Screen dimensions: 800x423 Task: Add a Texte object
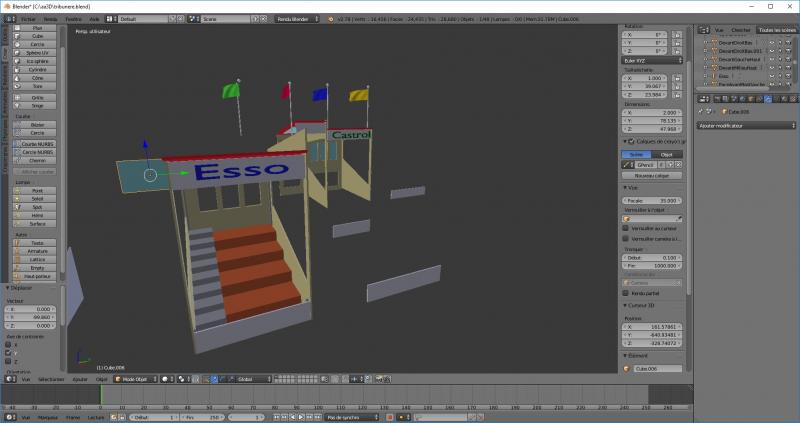click(x=37, y=242)
